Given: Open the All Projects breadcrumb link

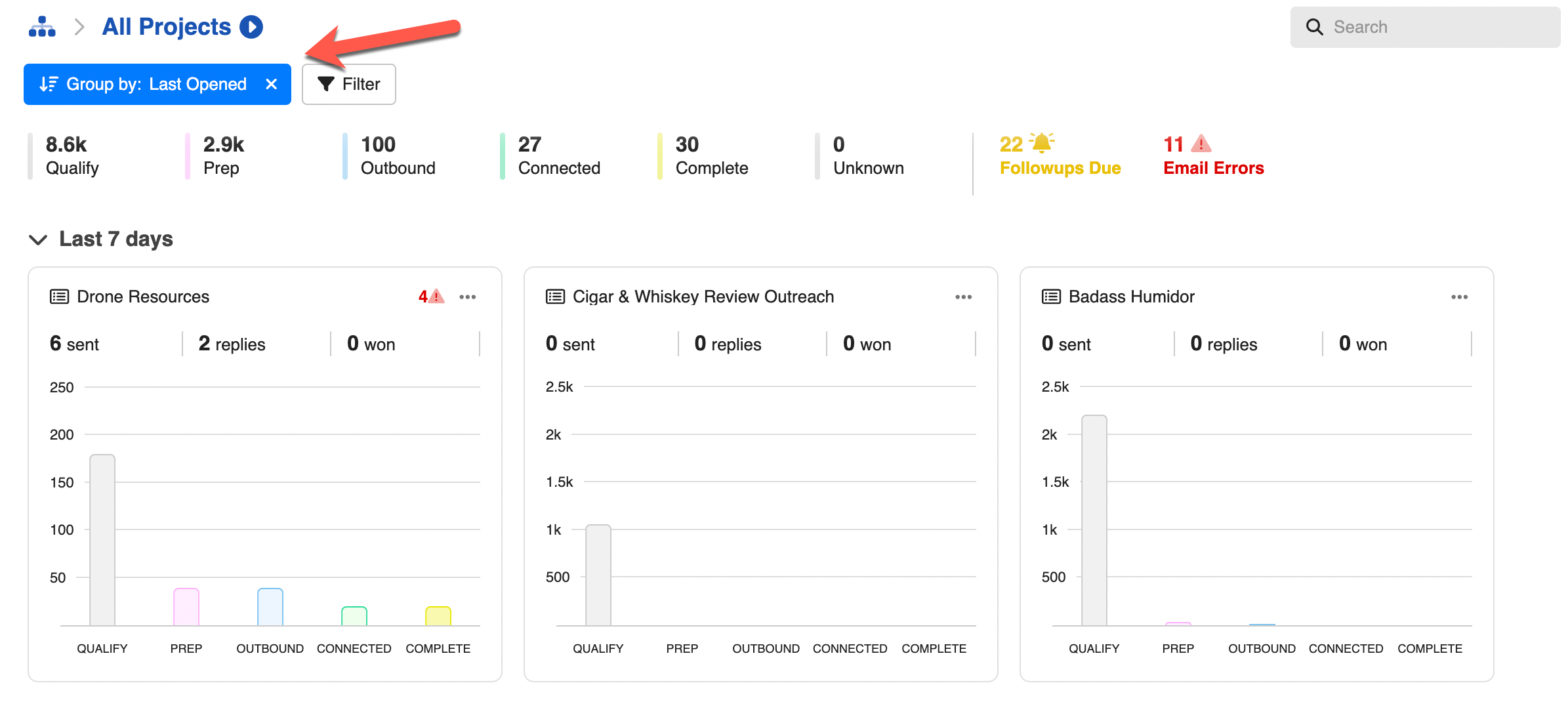Looking at the screenshot, I should coord(166,27).
